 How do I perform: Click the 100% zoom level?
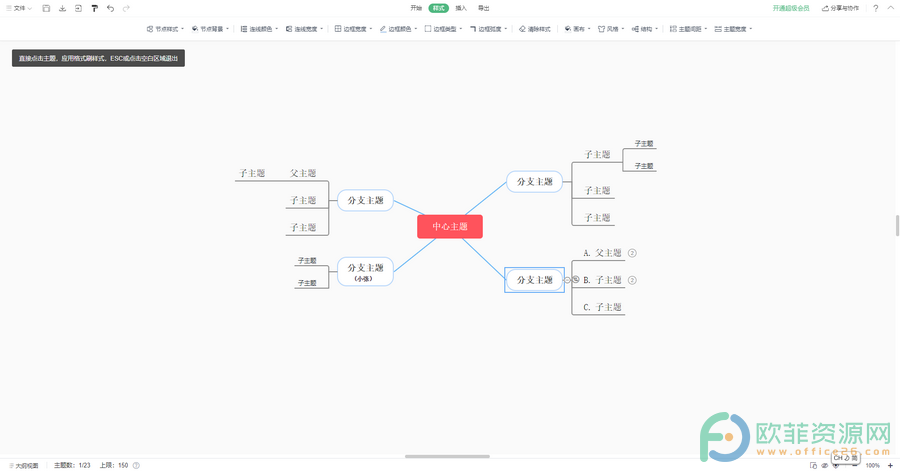(872, 465)
